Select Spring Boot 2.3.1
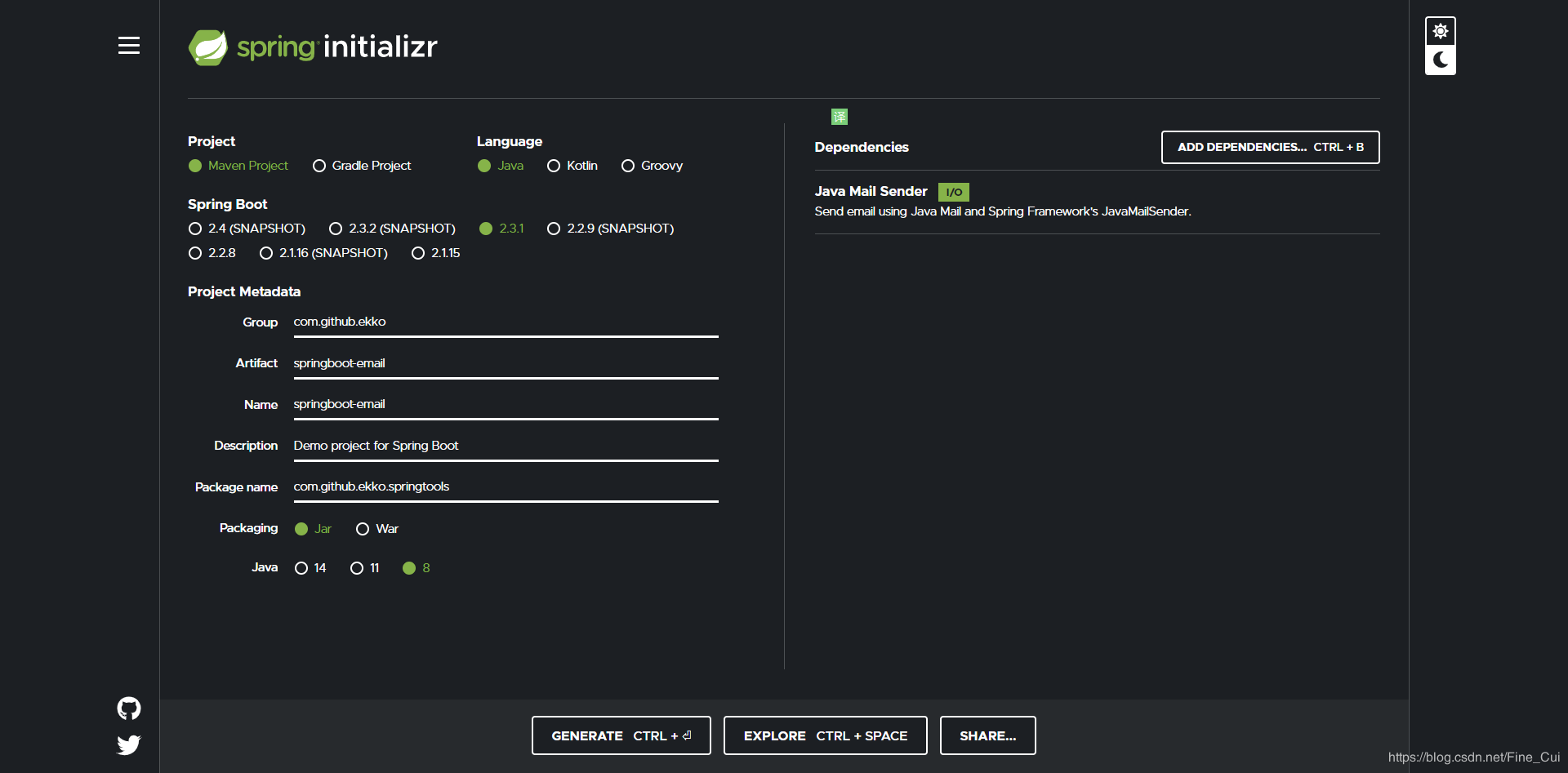 click(501, 229)
